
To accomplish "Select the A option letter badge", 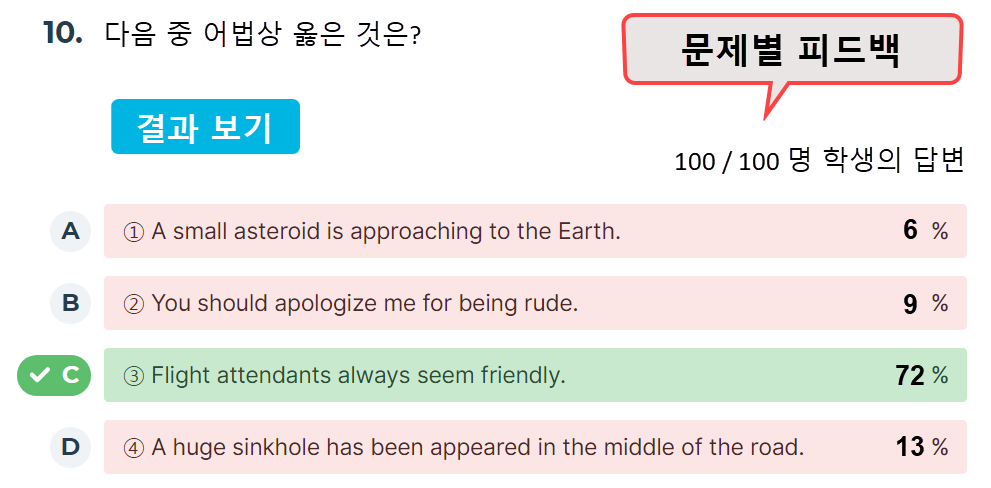I will coord(70,231).
